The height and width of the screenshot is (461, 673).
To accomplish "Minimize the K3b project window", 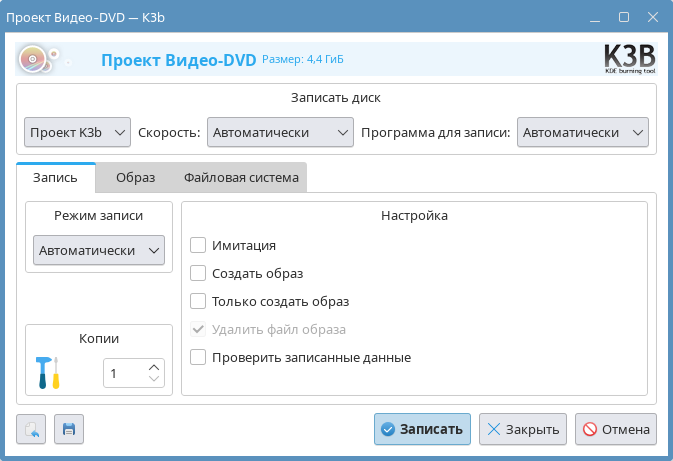I will 595,17.
